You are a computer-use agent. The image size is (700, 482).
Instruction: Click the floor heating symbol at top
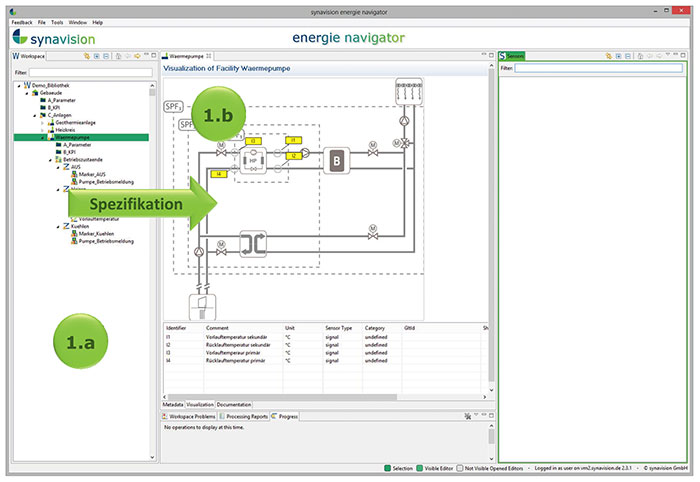click(409, 92)
